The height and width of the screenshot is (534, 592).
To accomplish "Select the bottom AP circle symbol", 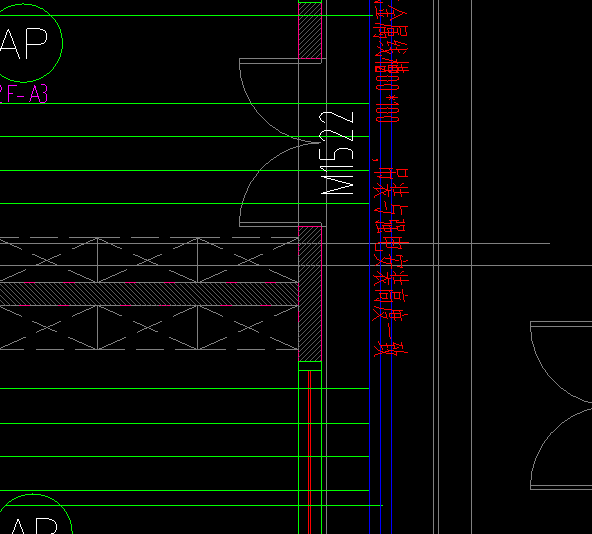I will (34, 514).
